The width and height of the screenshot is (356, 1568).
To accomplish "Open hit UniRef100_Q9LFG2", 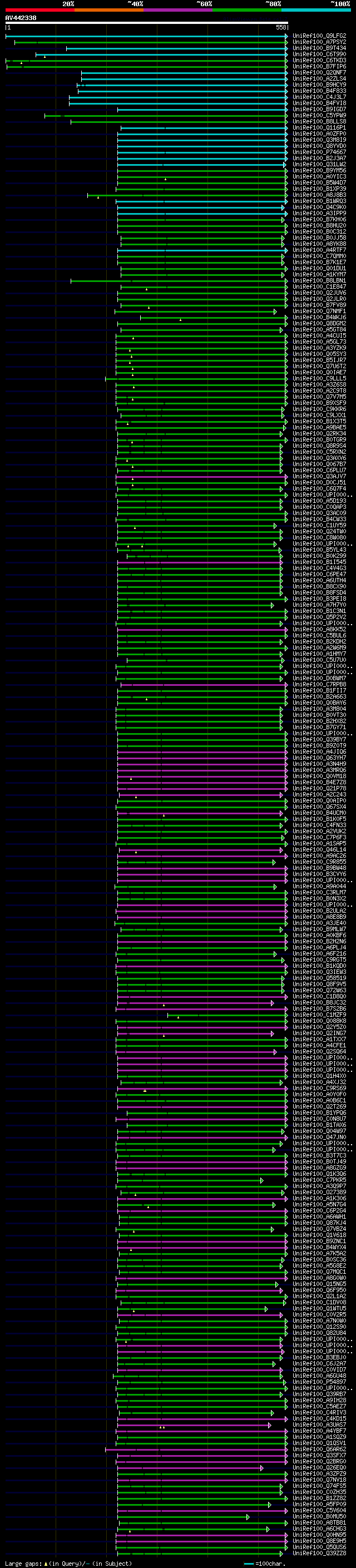I will tap(319, 36).
